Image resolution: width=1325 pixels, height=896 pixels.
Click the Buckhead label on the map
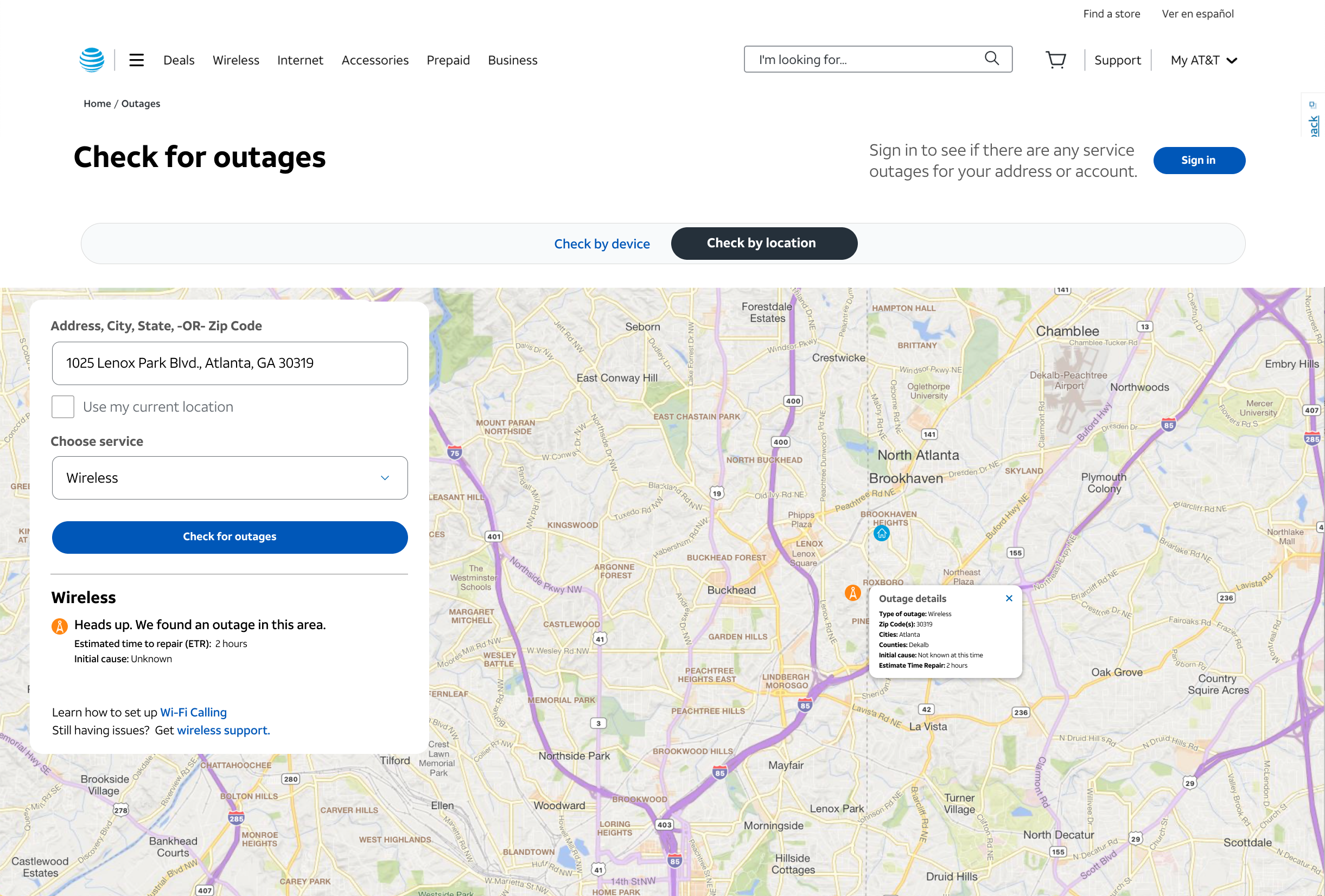tap(731, 590)
